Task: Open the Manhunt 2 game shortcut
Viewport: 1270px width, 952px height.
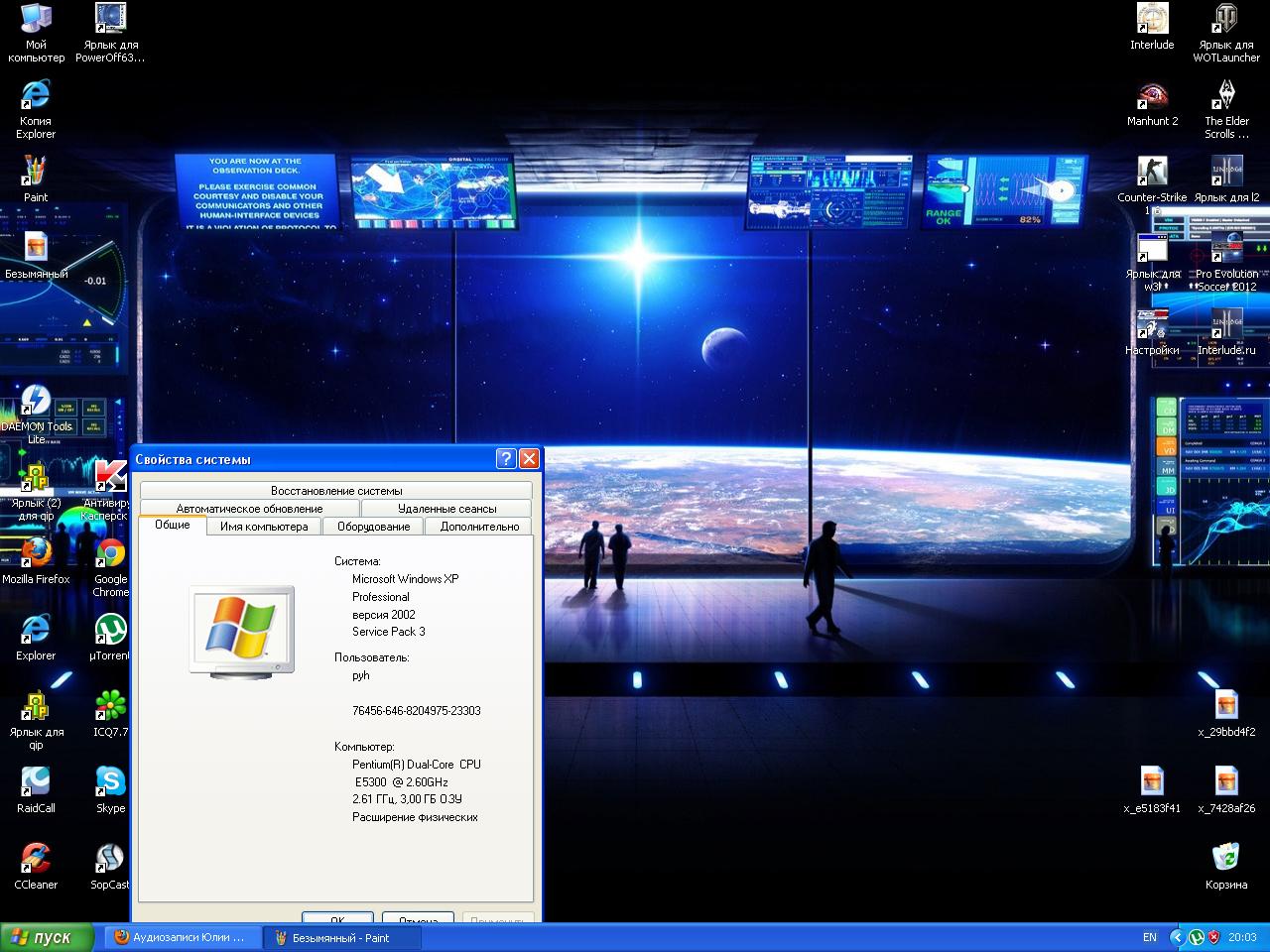Action: (1152, 96)
